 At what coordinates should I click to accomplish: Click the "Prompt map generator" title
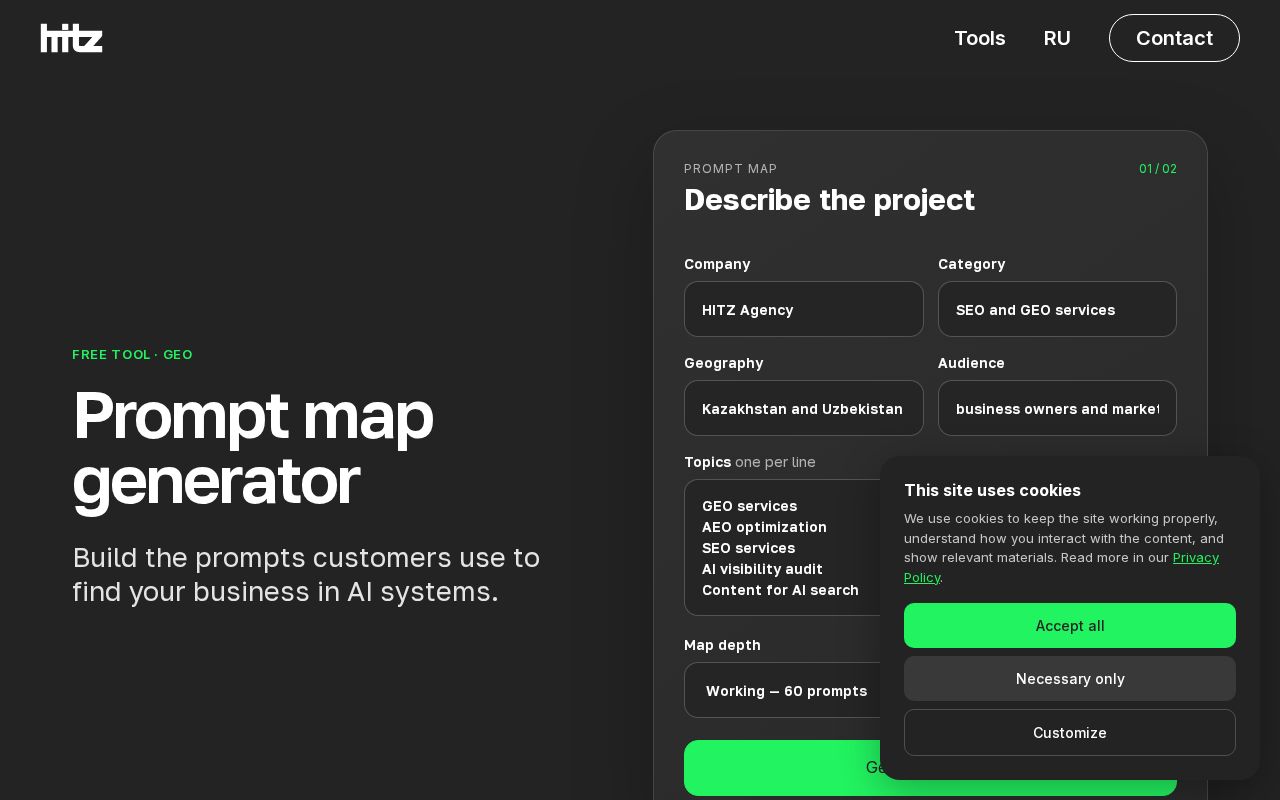click(253, 448)
